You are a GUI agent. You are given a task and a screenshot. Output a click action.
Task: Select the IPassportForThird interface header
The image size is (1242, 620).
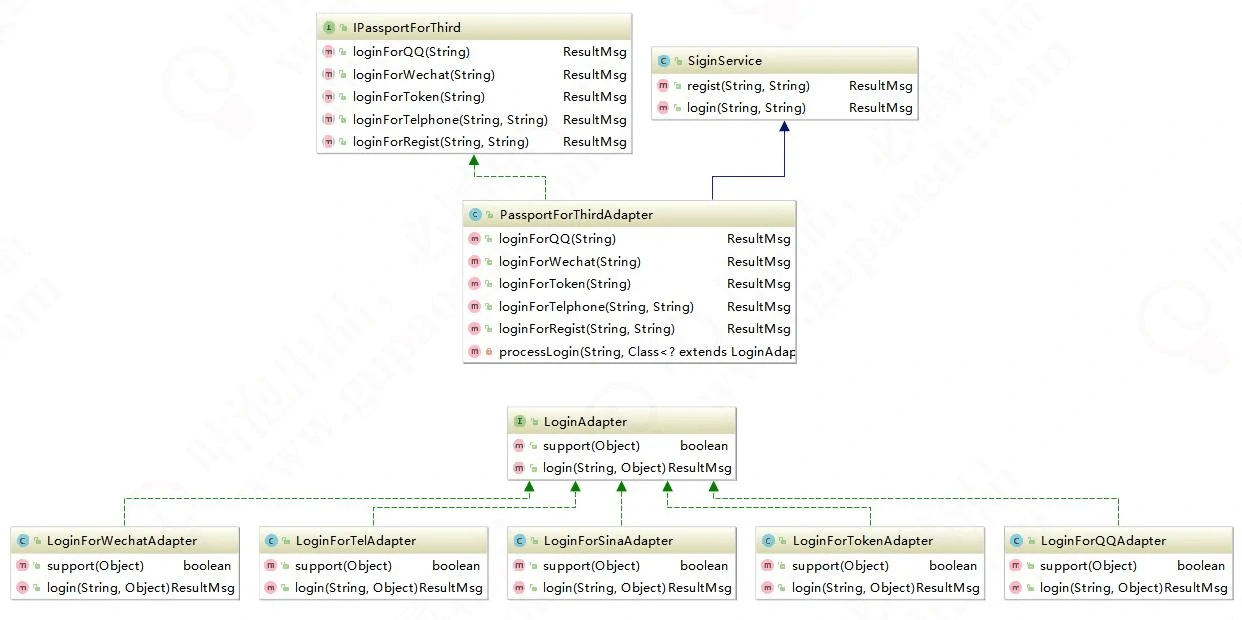coord(407,28)
